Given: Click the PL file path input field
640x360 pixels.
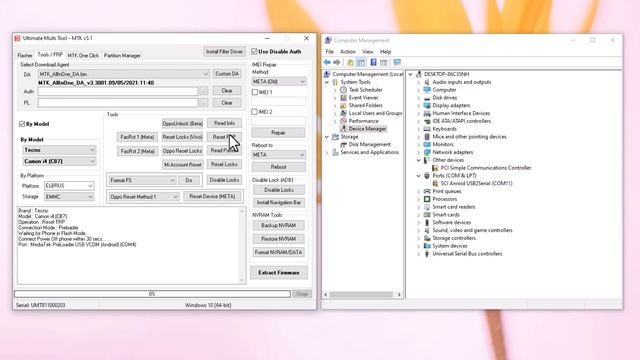Looking at the screenshot, I should (118, 103).
